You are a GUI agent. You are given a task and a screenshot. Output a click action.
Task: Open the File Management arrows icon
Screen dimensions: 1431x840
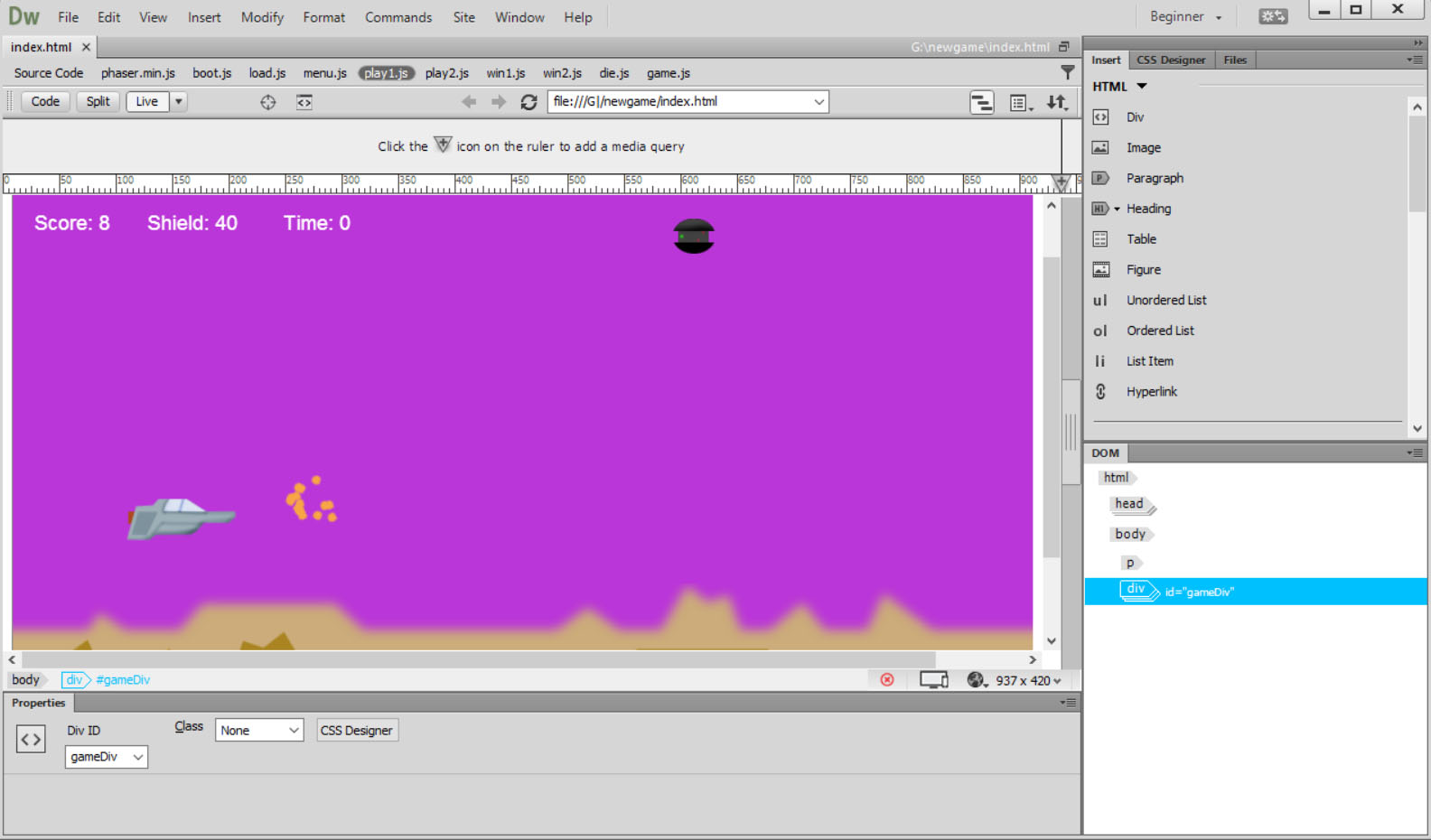point(1057,102)
